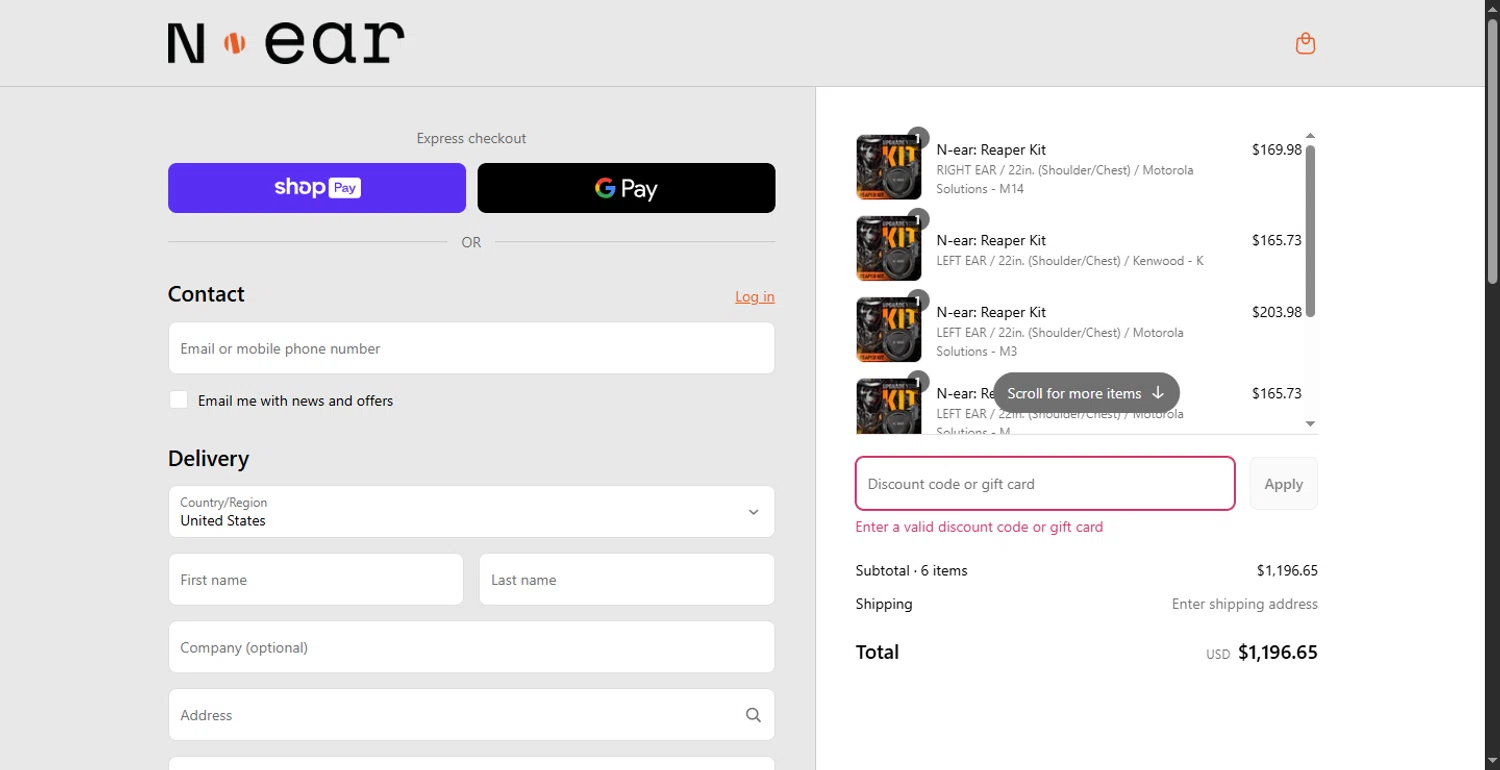Click the Company (optional) field
Screen dimensions: 1500x770
point(471,647)
